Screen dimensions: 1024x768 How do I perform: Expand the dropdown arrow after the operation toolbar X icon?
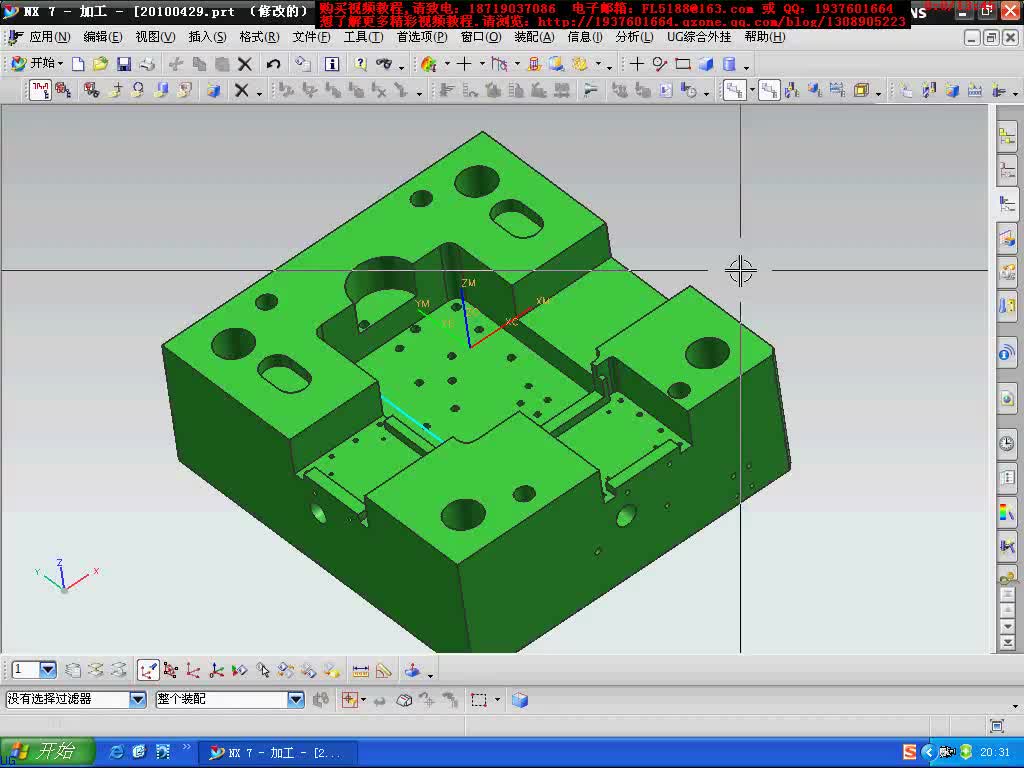[259, 93]
